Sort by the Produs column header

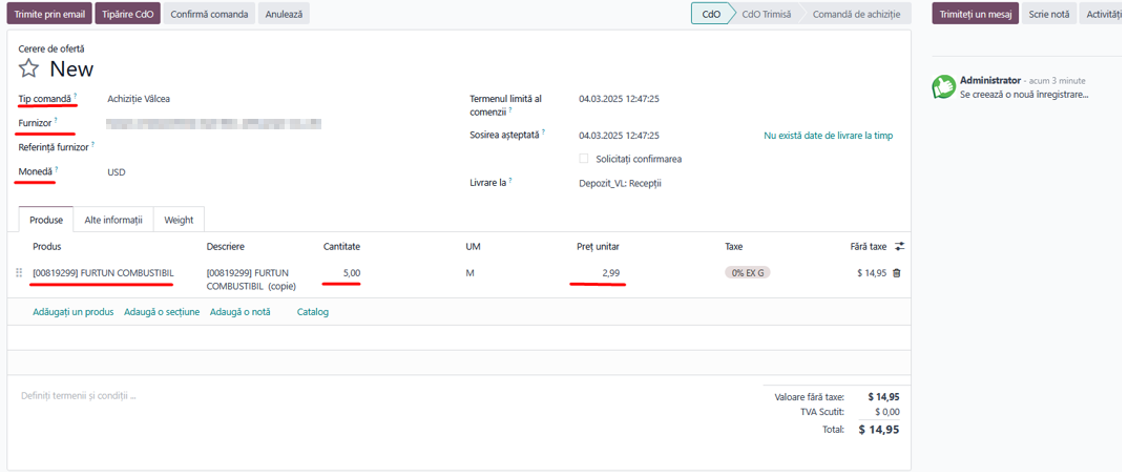point(47,246)
